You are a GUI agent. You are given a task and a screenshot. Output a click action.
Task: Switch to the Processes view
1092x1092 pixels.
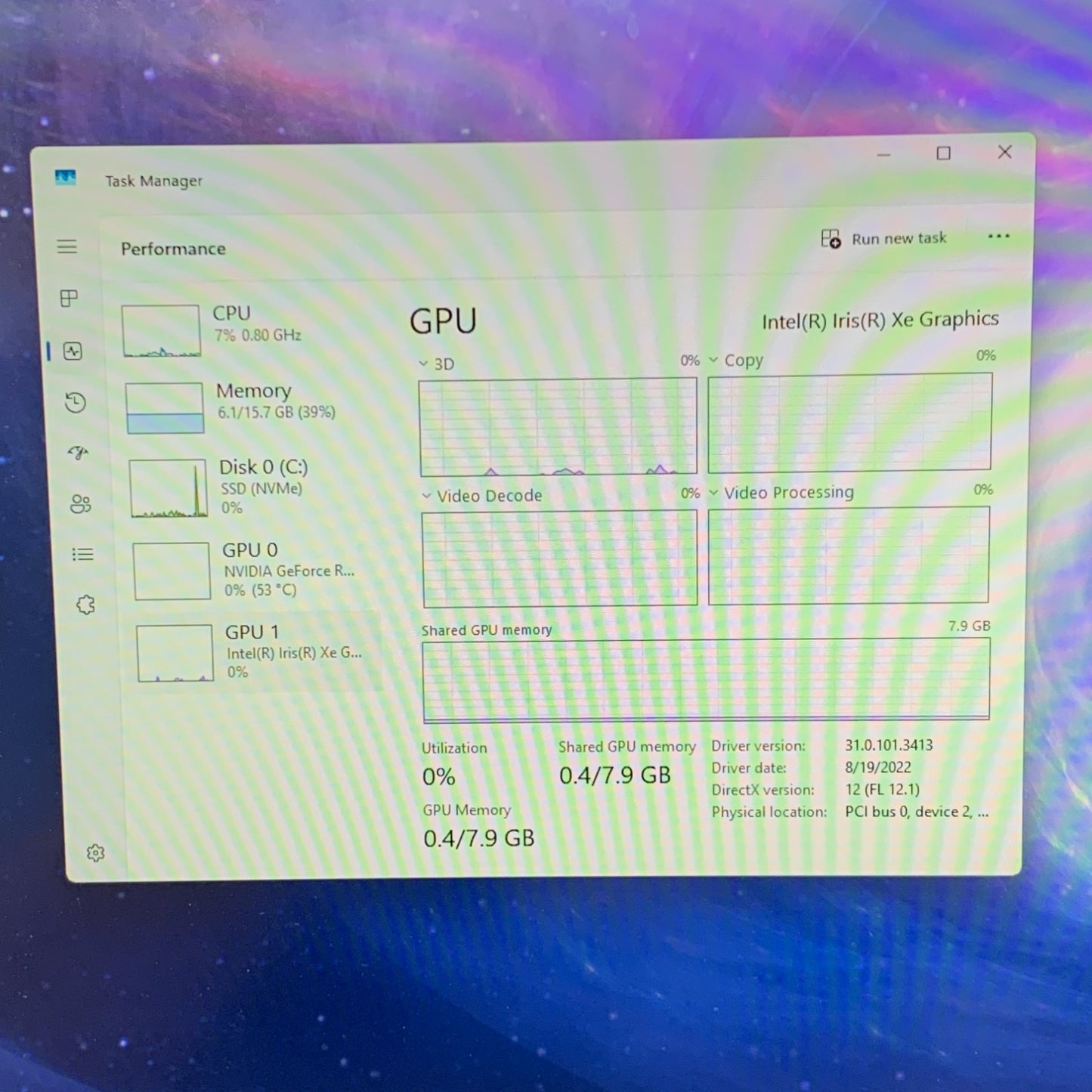[69, 299]
